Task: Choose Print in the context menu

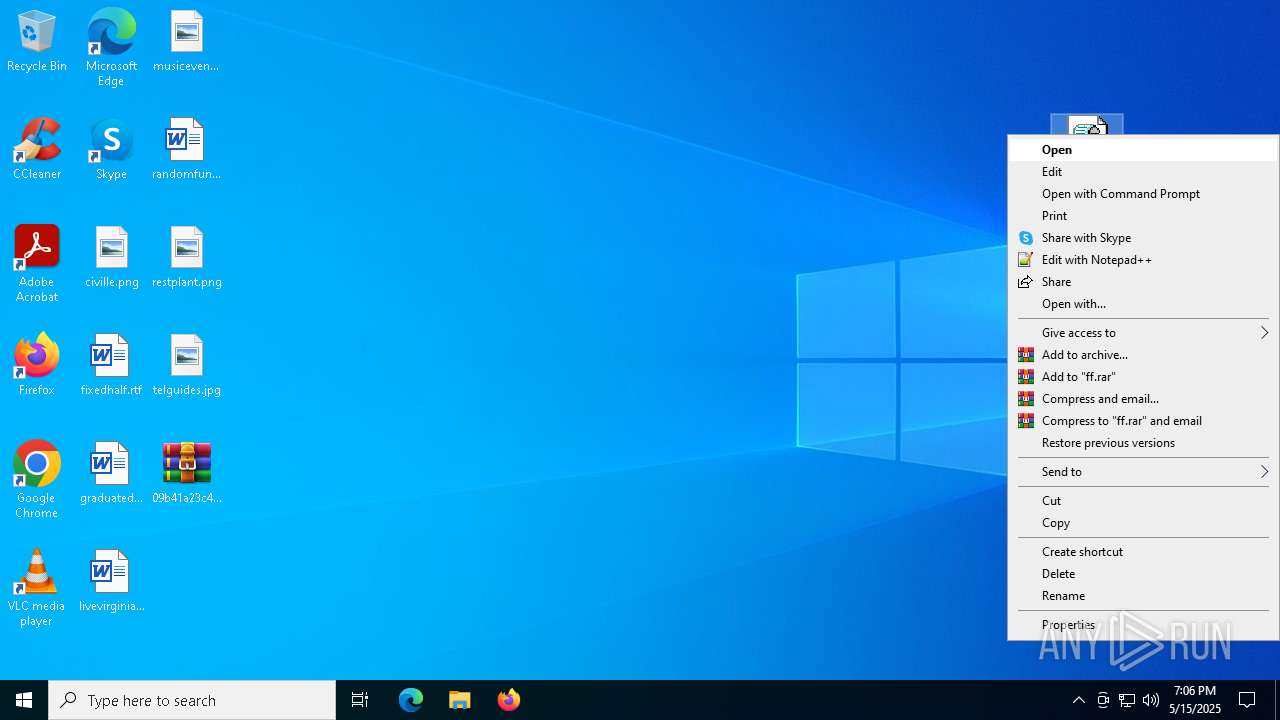Action: tap(1143, 216)
